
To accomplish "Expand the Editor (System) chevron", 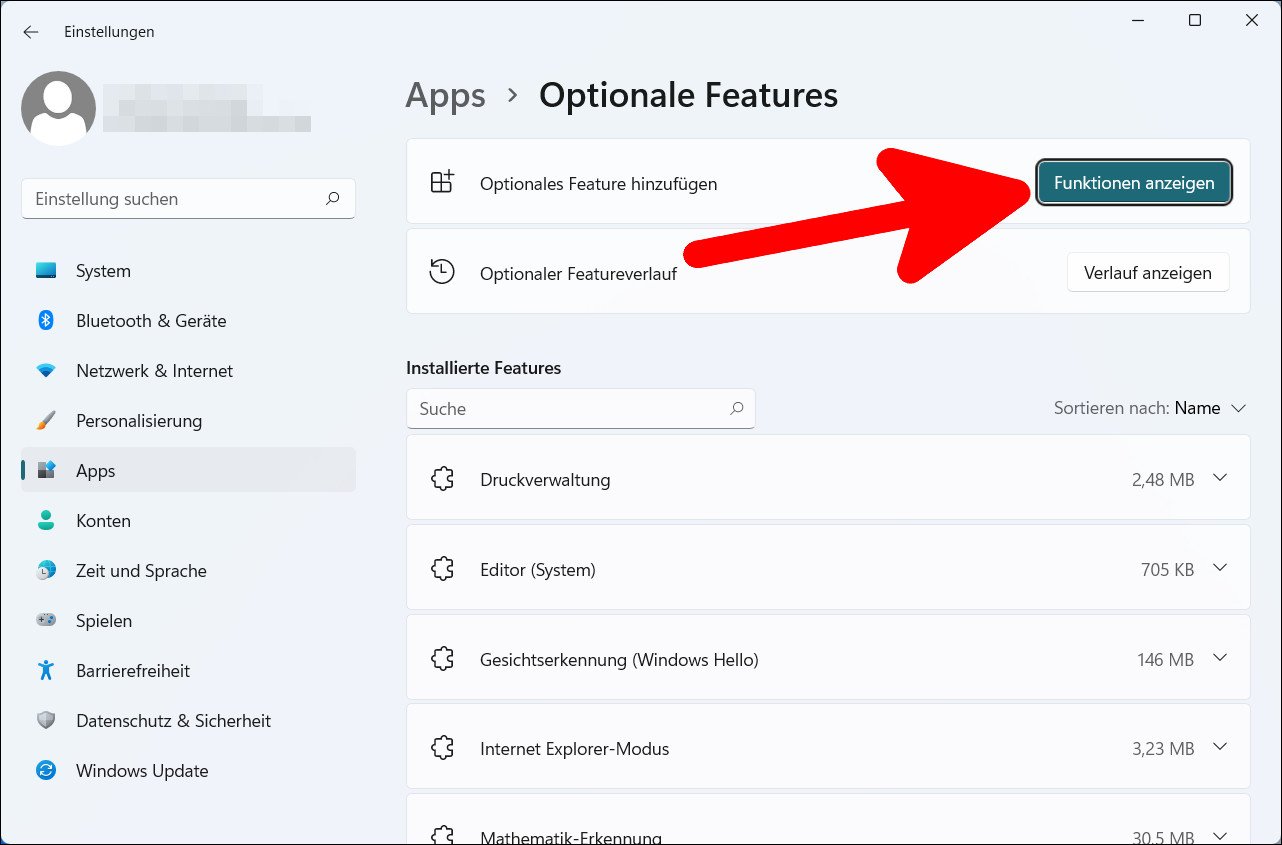I will [x=1219, y=568].
